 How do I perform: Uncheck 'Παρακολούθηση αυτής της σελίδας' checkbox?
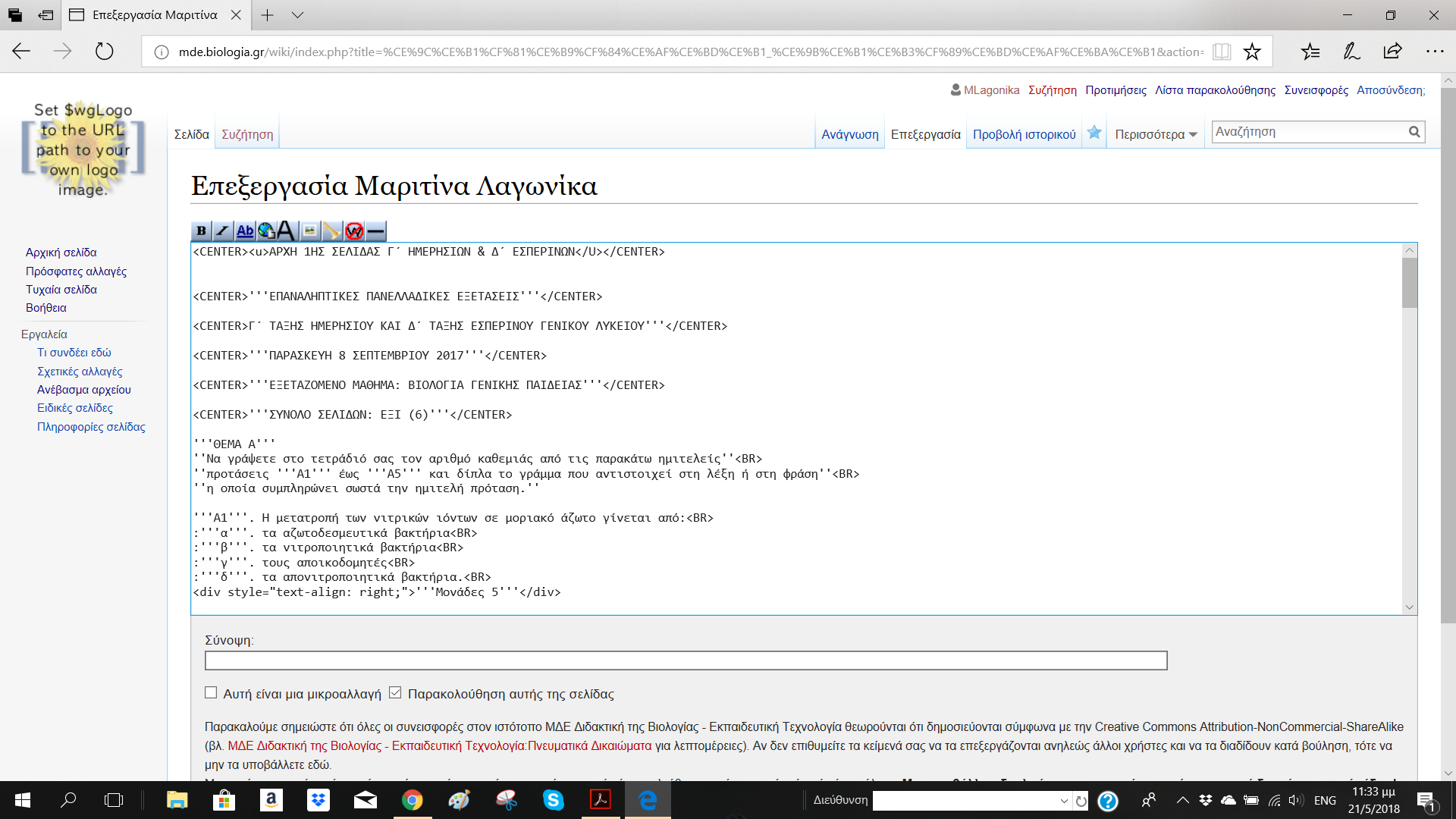(x=395, y=692)
